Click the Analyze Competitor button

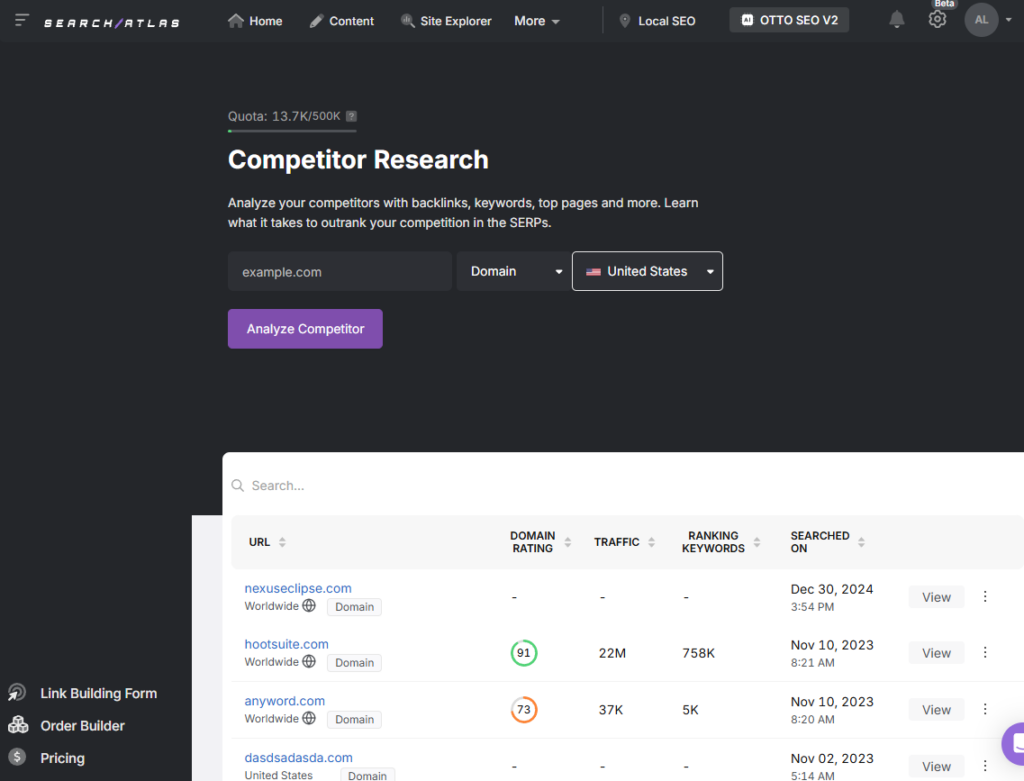(305, 329)
